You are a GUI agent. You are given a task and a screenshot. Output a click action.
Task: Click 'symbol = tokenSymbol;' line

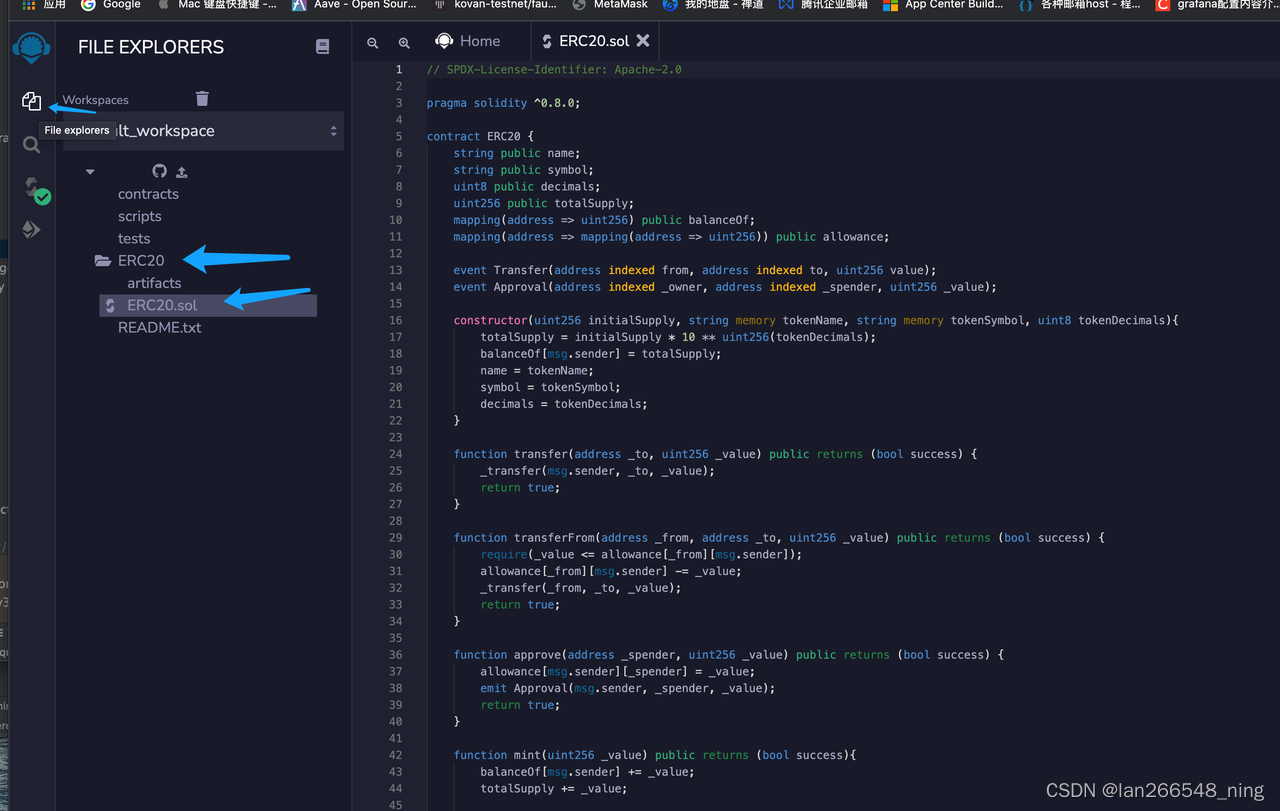pyautogui.click(x=550, y=387)
